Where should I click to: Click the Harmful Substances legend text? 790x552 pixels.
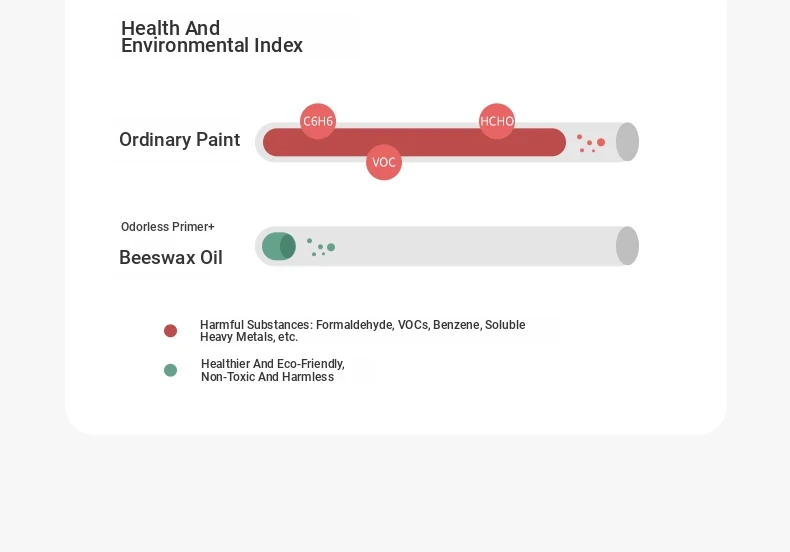[x=363, y=331]
